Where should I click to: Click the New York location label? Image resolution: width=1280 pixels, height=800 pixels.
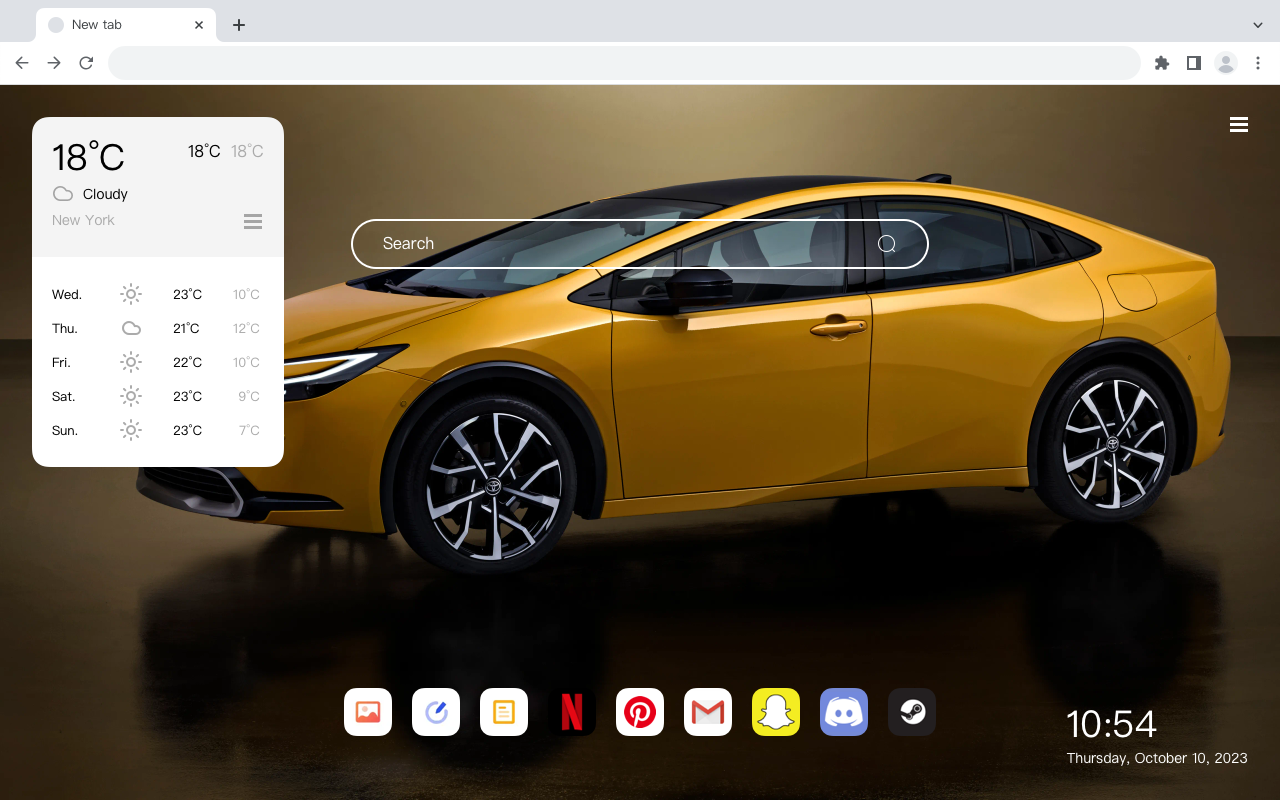tap(83, 220)
